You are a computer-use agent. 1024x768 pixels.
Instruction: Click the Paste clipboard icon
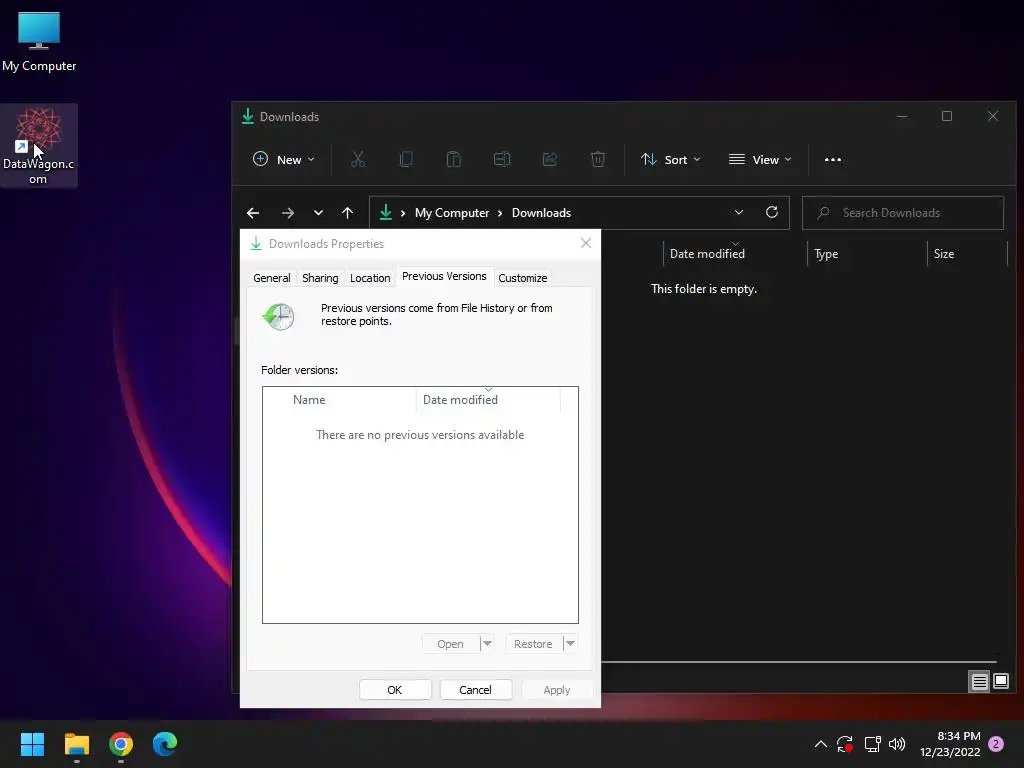pyautogui.click(x=453, y=159)
